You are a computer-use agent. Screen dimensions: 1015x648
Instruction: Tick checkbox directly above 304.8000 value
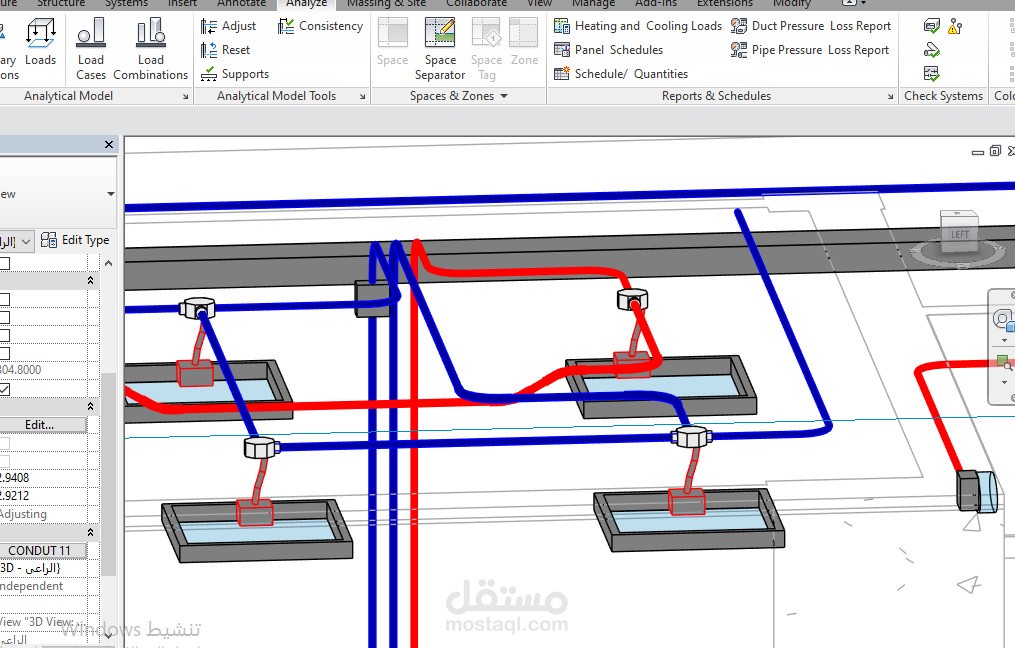[5, 353]
